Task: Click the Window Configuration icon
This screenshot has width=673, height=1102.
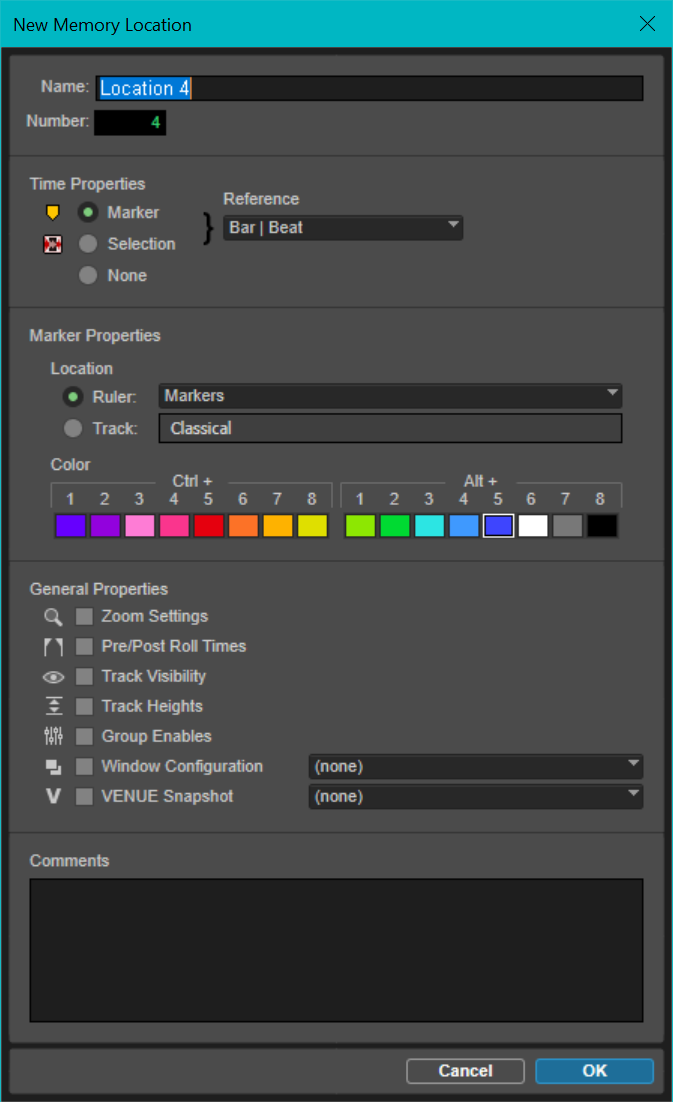Action: 53,767
